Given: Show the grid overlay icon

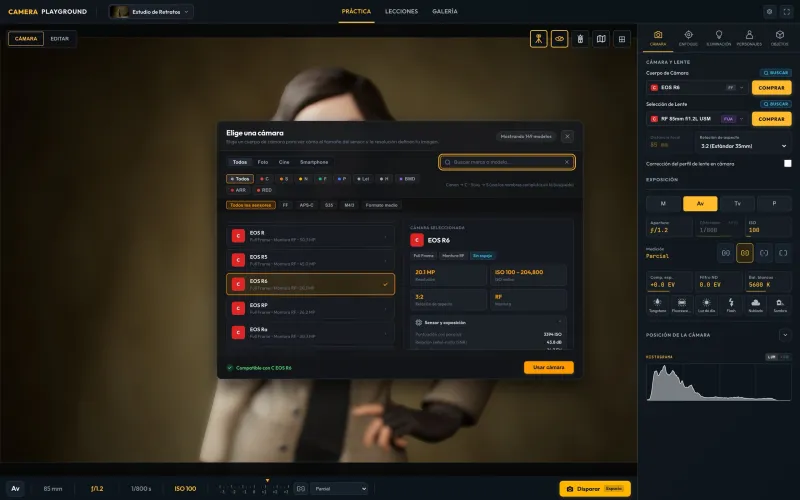Looking at the screenshot, I should click(621, 39).
